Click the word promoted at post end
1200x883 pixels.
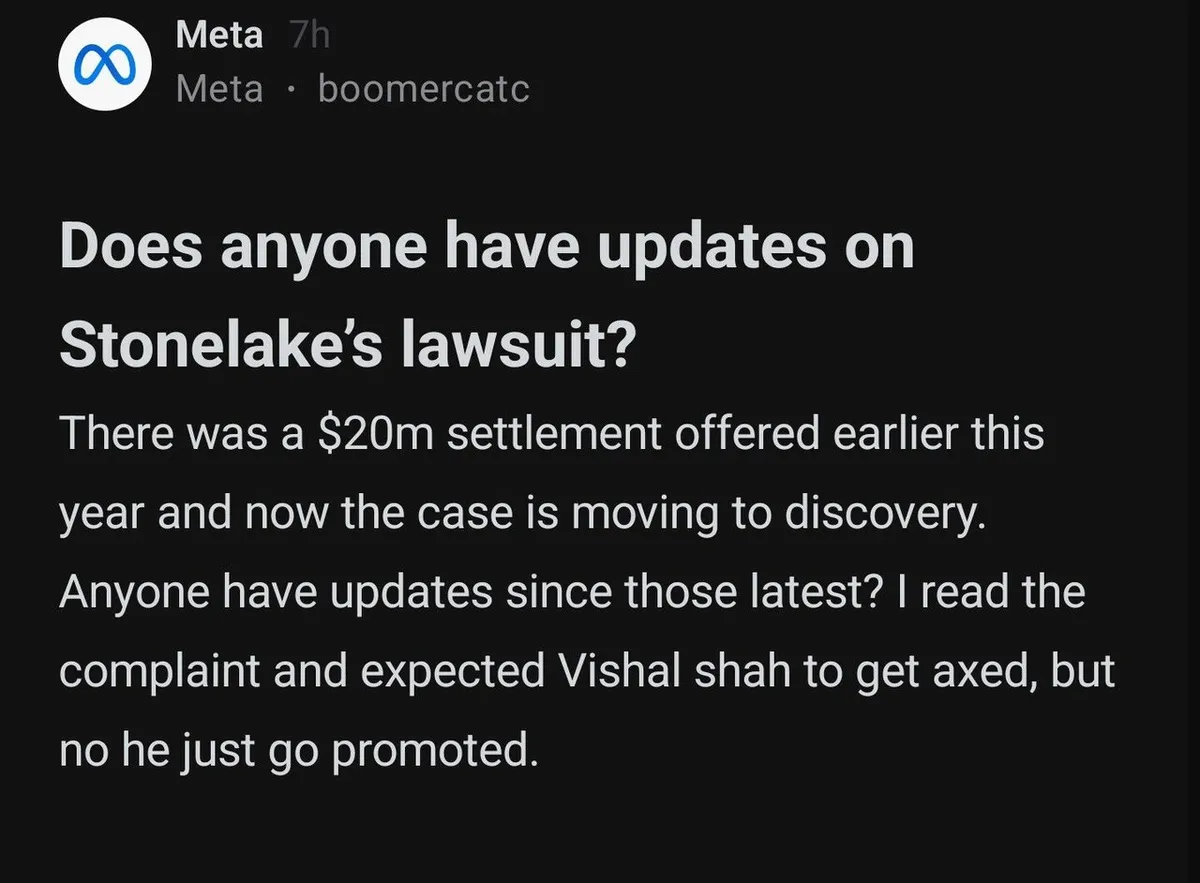[x=429, y=750]
